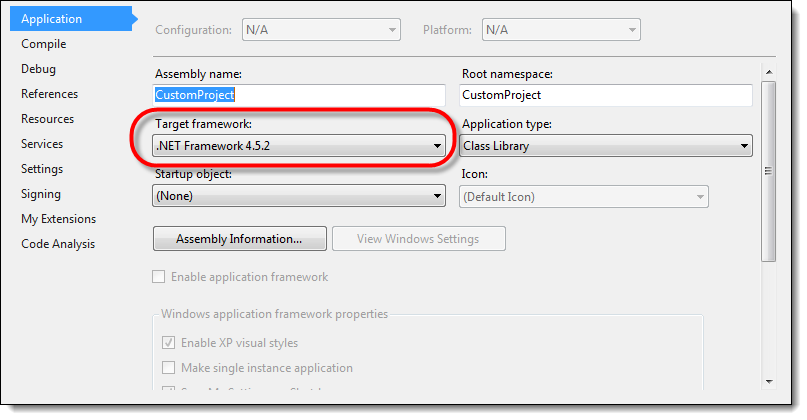Toggle Enable application framework checkbox
The image size is (807, 420).
(159, 277)
